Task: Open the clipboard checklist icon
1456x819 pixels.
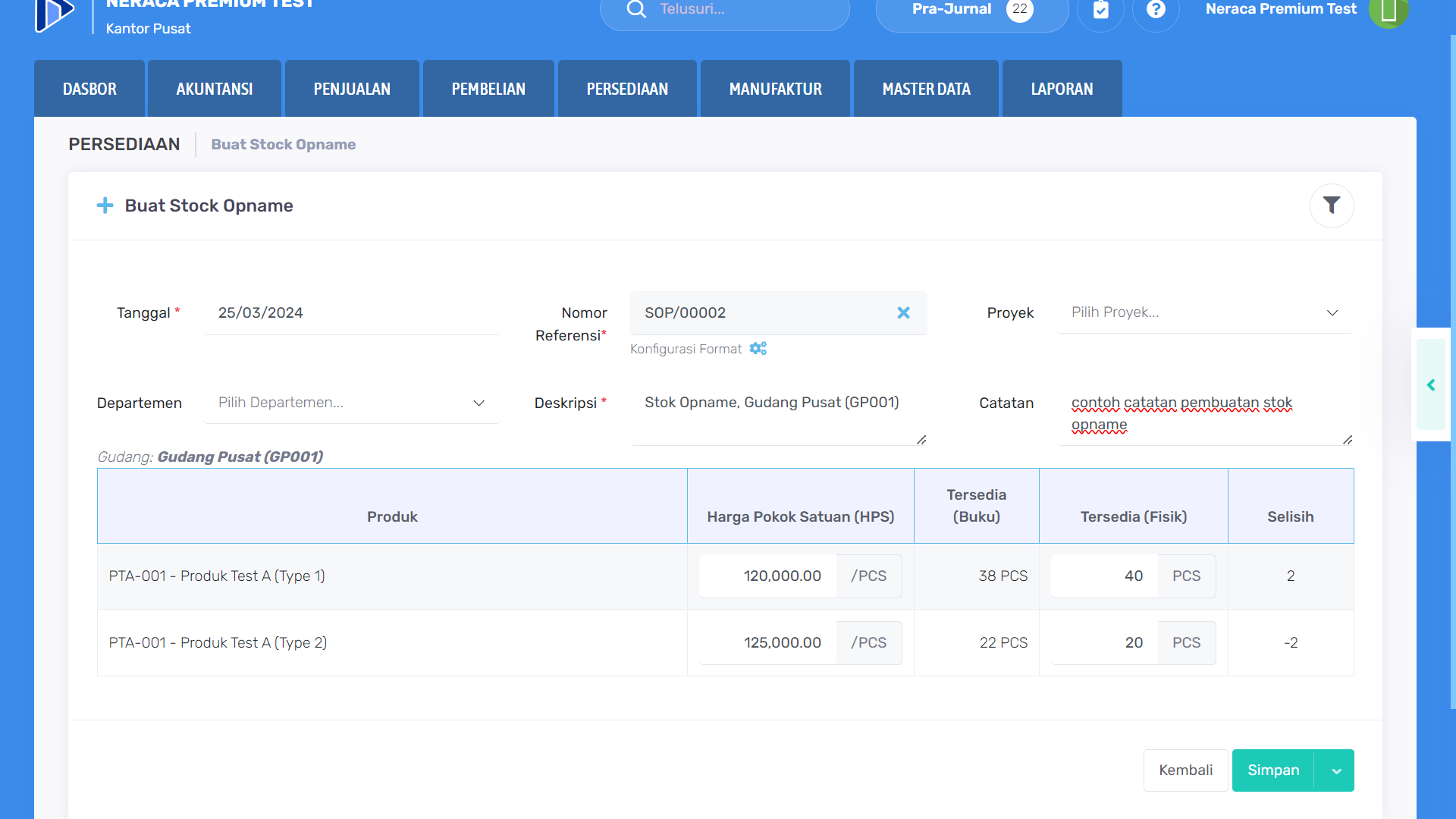Action: tap(1100, 9)
